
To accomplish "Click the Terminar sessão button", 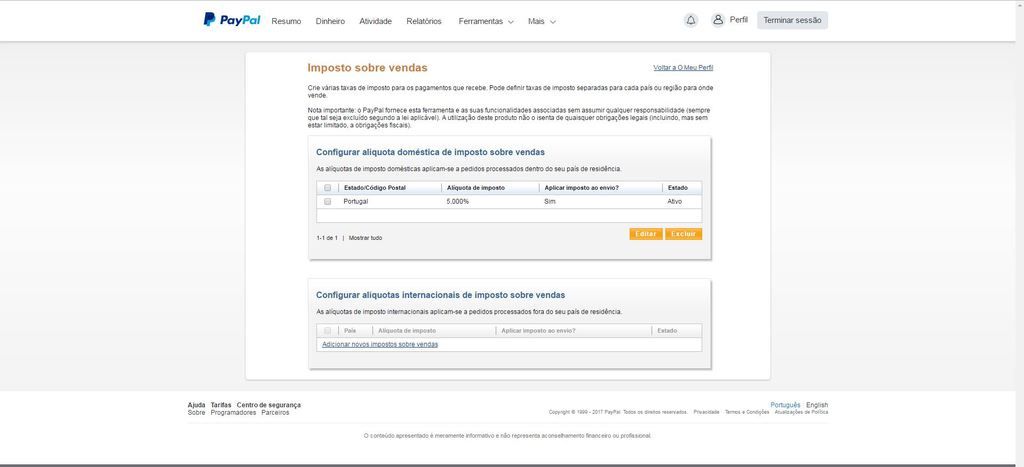I will point(792,20).
